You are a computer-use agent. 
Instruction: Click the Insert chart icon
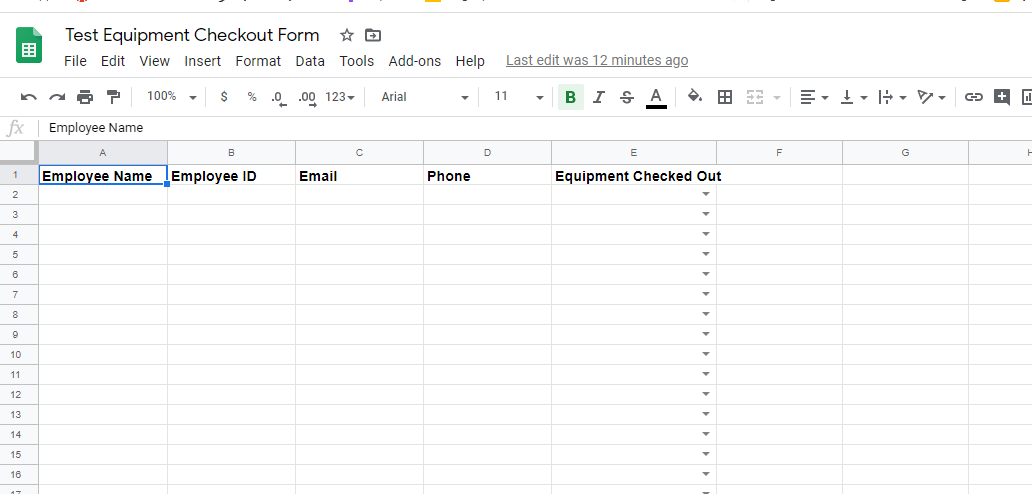pyautogui.click(x=1026, y=97)
